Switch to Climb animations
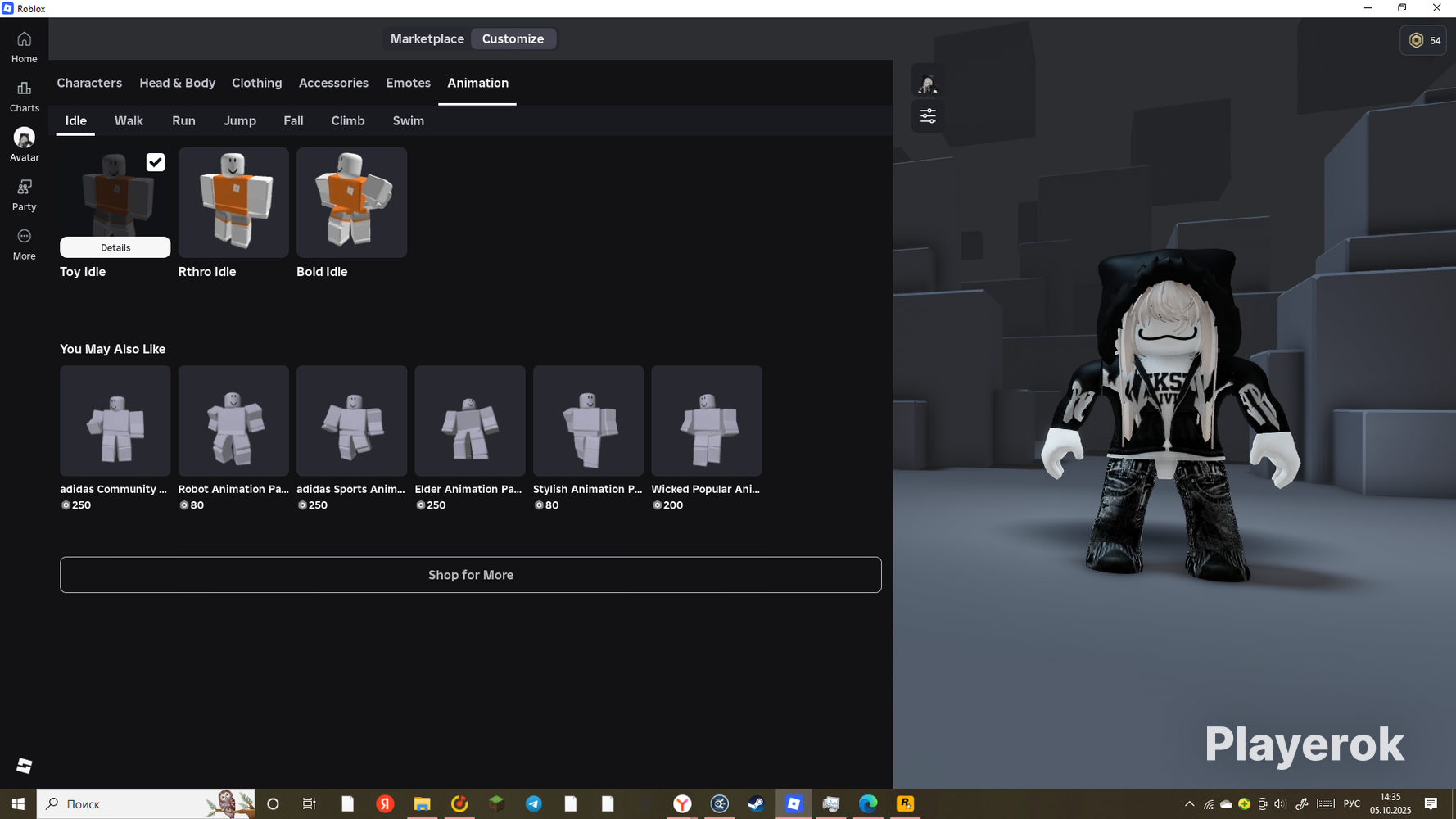Image resolution: width=1456 pixels, height=819 pixels. tap(348, 120)
